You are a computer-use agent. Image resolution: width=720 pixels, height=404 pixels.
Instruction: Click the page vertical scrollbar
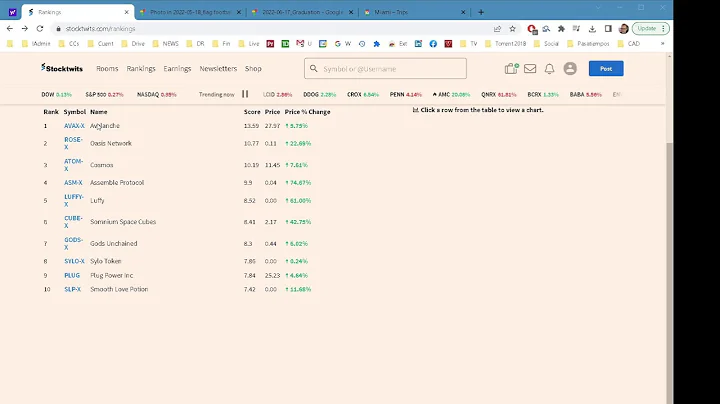click(x=669, y=271)
